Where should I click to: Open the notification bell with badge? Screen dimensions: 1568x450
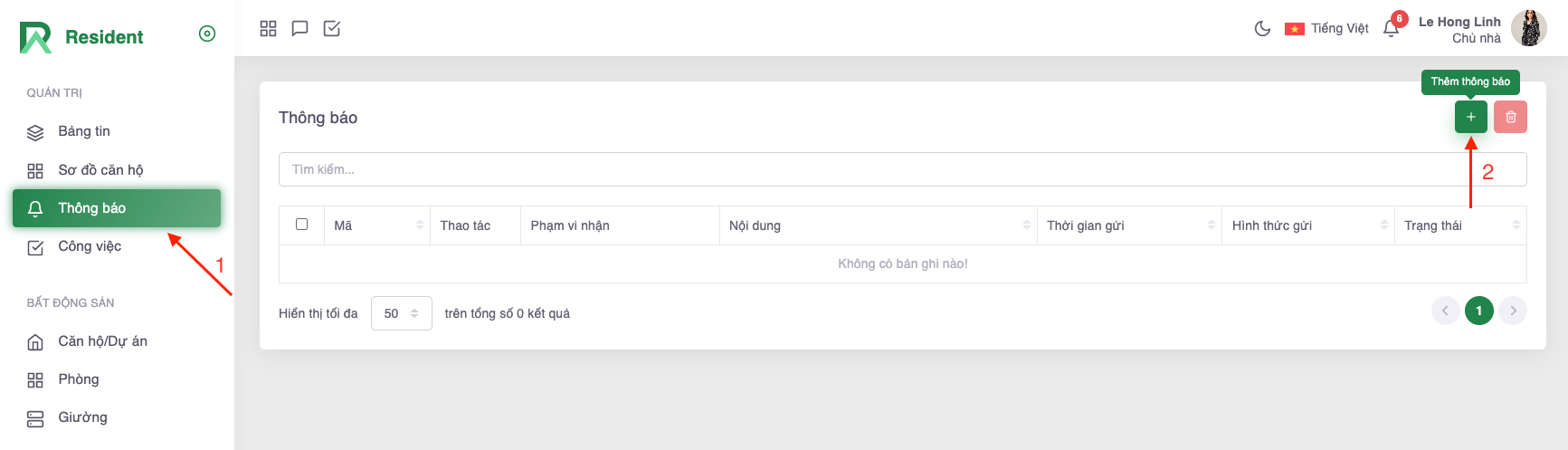coord(1392,29)
